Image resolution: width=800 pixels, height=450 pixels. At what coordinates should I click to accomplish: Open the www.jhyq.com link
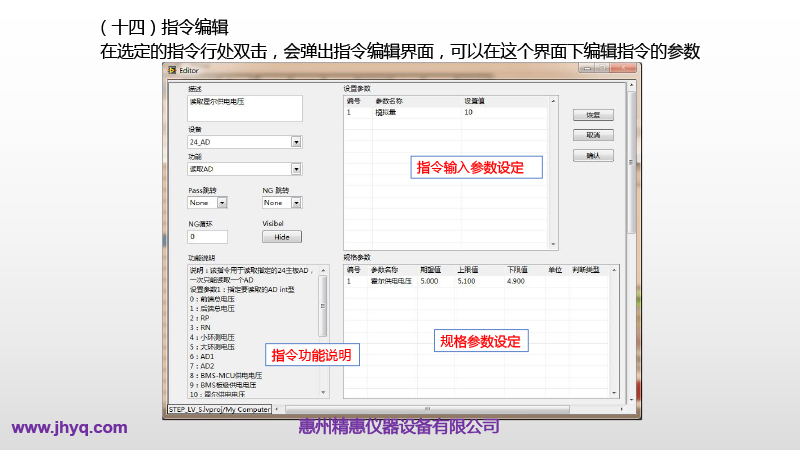(x=69, y=428)
